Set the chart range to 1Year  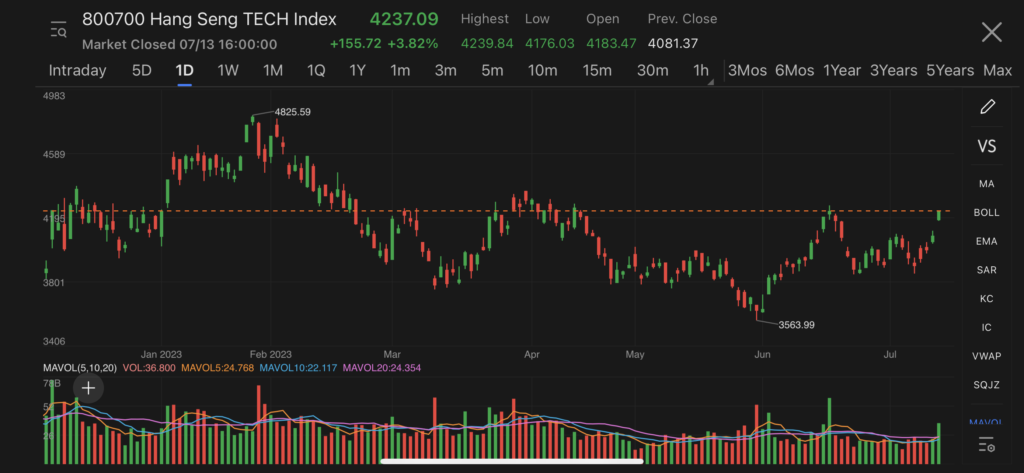point(842,71)
